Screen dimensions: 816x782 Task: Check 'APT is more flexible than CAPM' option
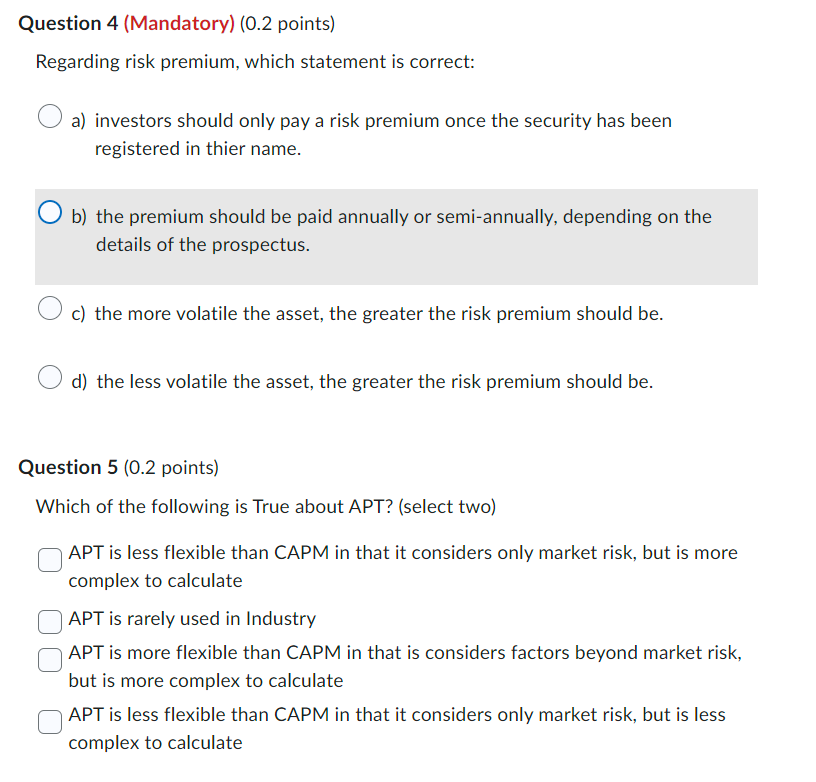(x=49, y=659)
